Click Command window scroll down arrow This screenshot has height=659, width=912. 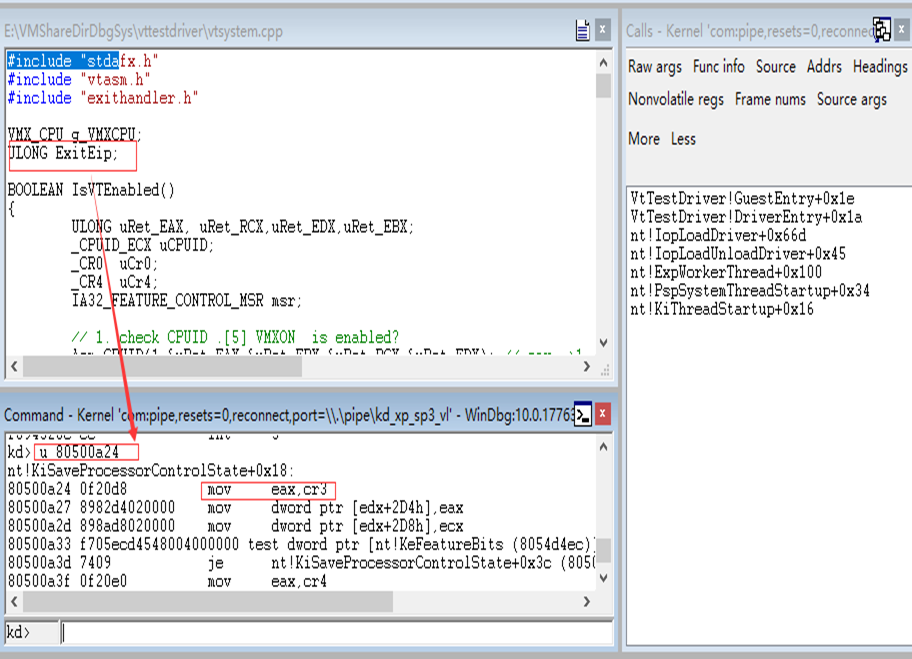pos(603,578)
